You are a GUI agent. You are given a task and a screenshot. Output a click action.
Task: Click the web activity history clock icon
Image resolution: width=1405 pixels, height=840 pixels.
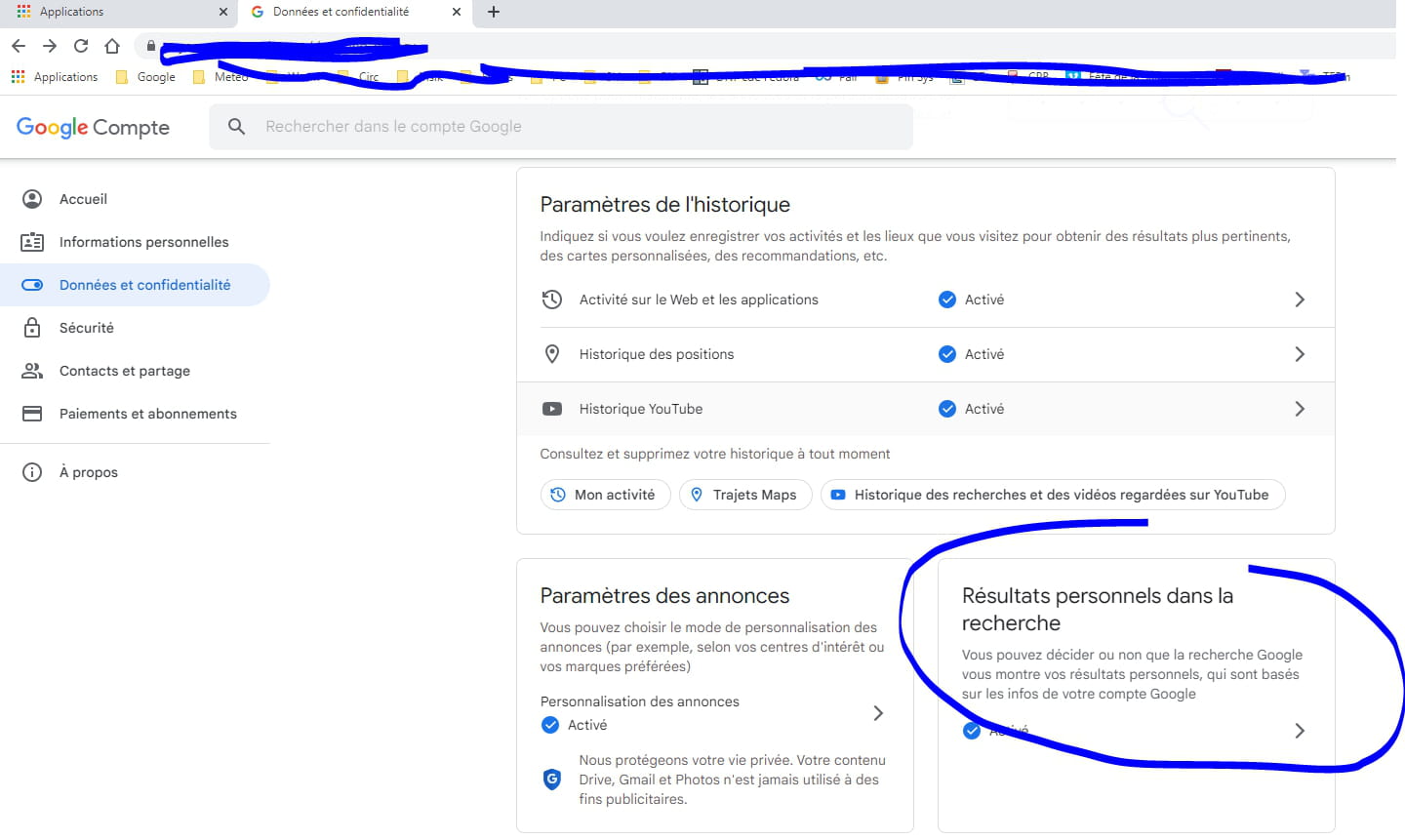552,300
